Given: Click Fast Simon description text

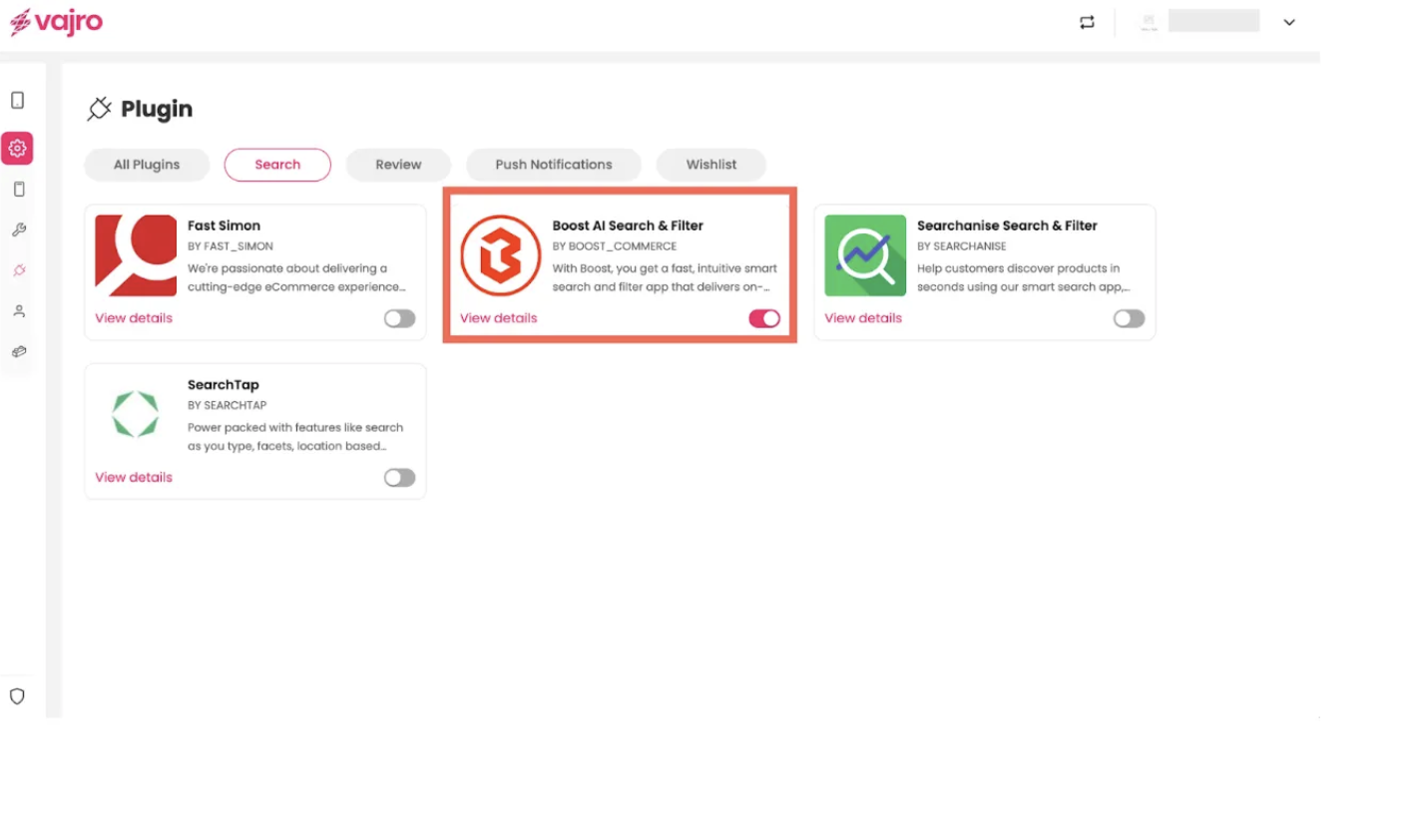Looking at the screenshot, I should coord(296,277).
